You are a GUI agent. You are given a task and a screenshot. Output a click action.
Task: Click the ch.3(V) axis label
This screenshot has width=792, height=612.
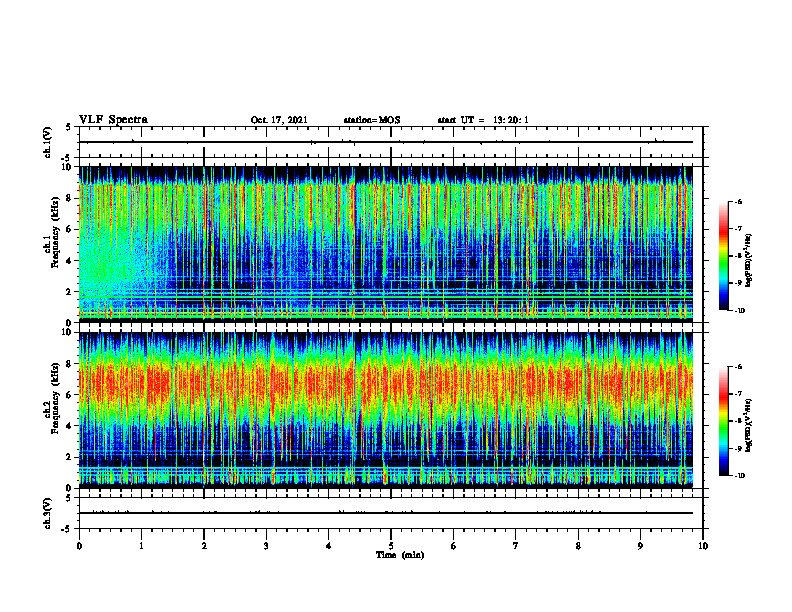(48, 513)
